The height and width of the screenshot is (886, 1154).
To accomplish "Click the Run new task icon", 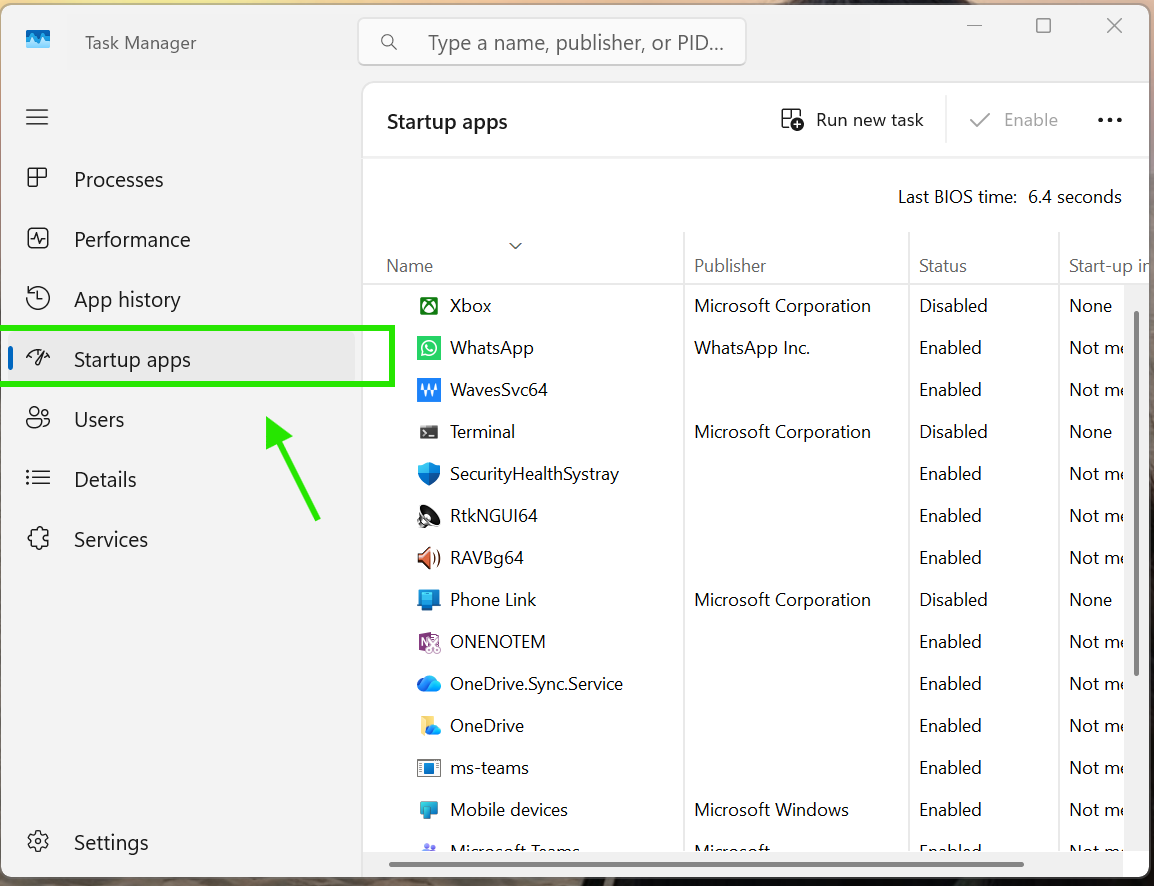I will pyautogui.click(x=792, y=119).
